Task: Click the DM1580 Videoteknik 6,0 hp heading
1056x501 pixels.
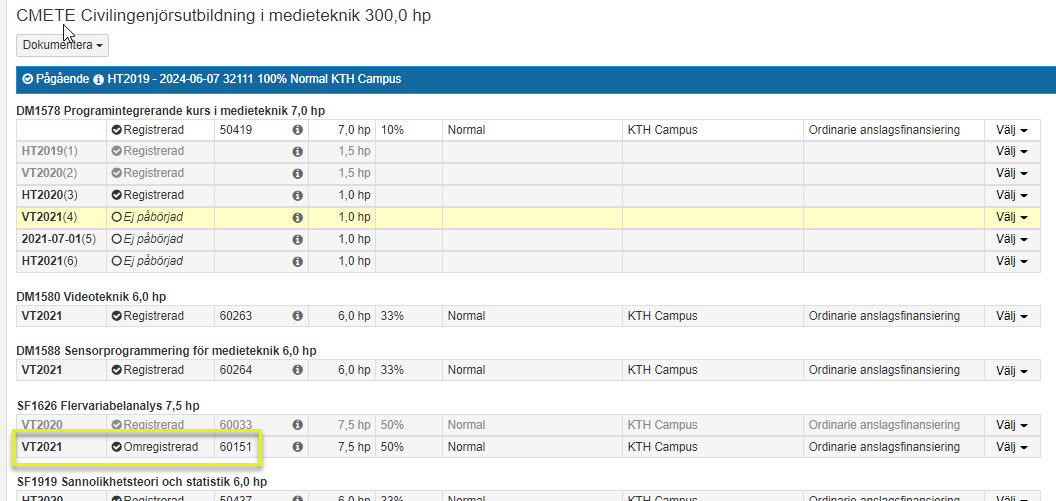Action: (91, 297)
